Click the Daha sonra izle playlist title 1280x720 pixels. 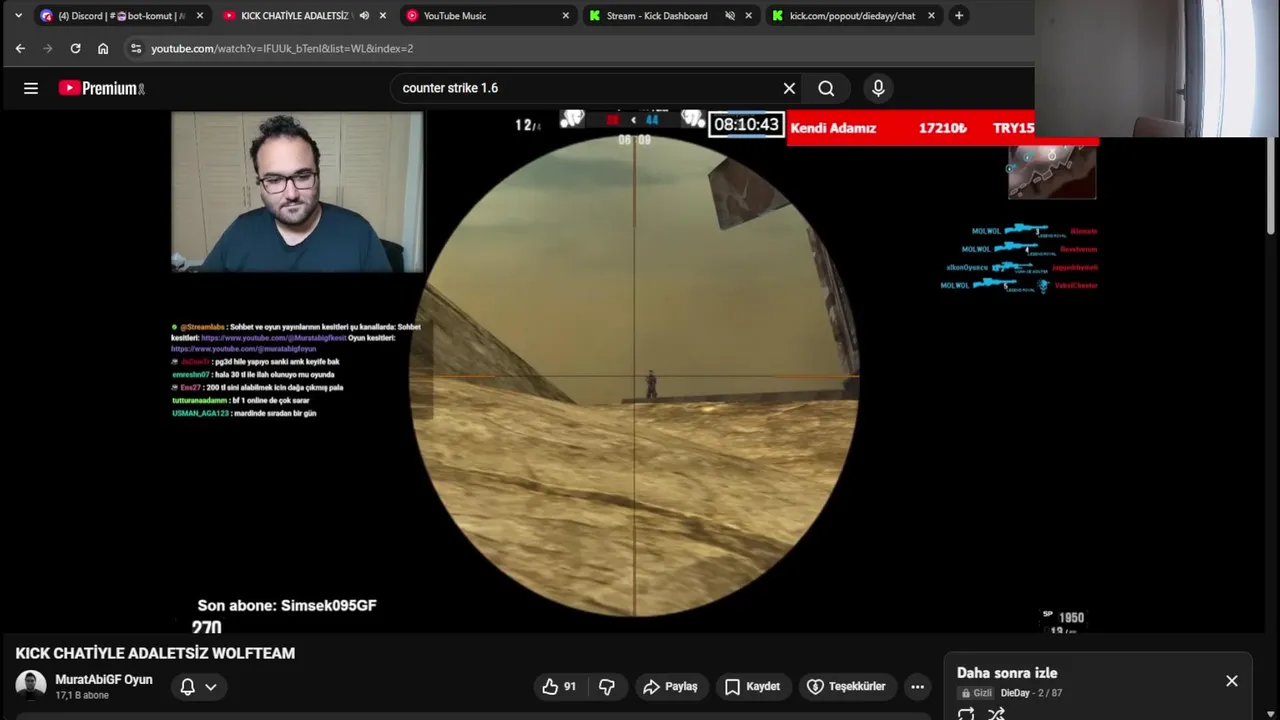coord(1007,673)
